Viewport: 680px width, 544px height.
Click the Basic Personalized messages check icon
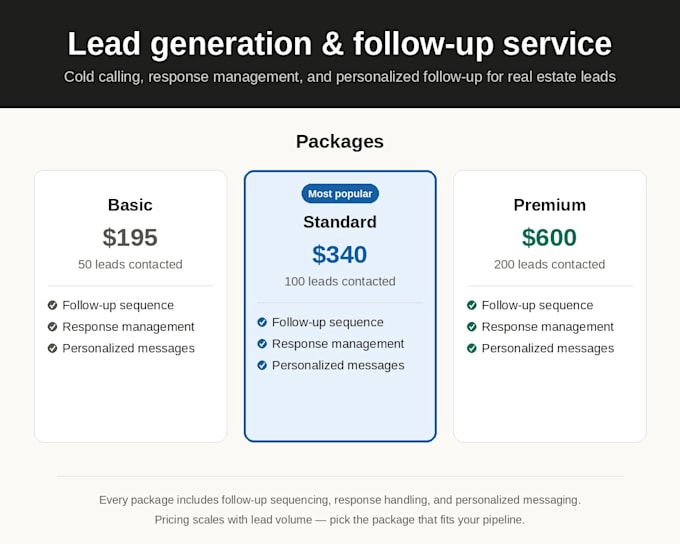pyautogui.click(x=52, y=348)
